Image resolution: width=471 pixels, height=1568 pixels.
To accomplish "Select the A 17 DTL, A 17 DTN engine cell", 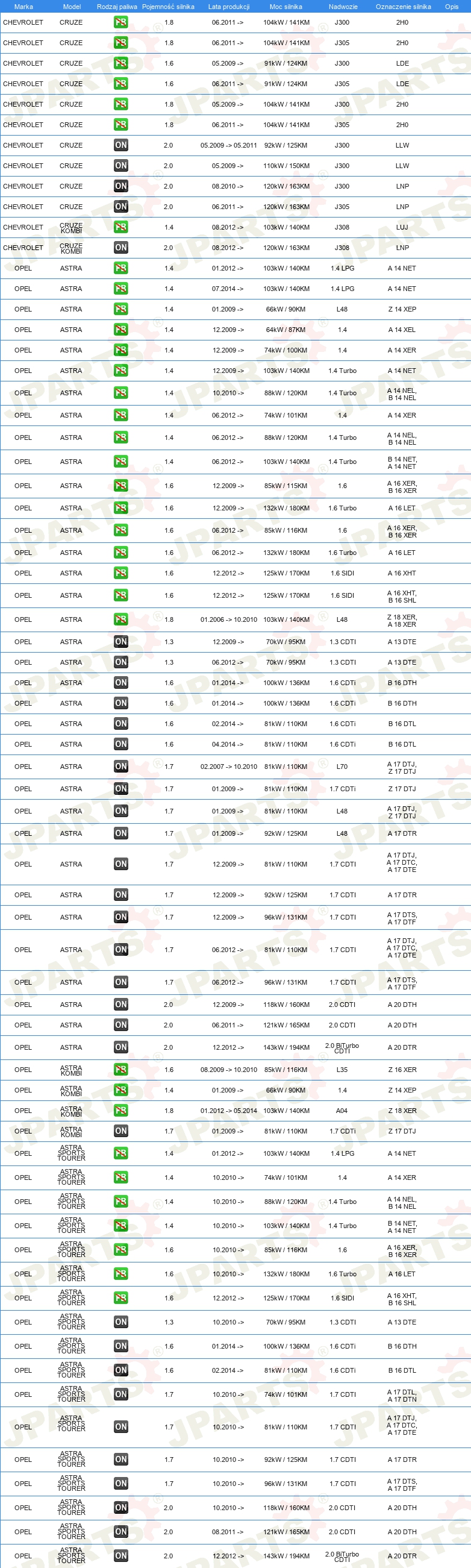I will 402,1394.
